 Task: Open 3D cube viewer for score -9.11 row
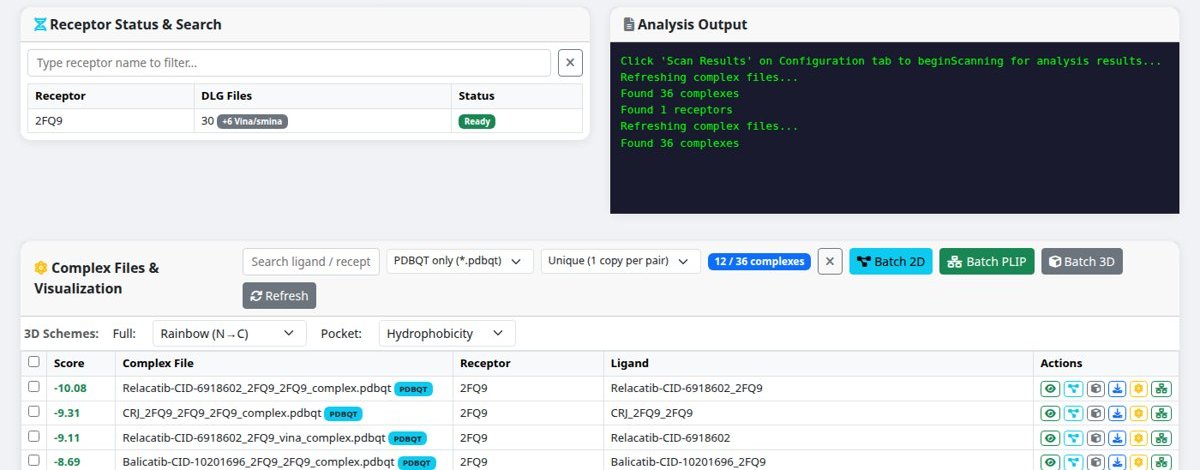coord(1095,438)
